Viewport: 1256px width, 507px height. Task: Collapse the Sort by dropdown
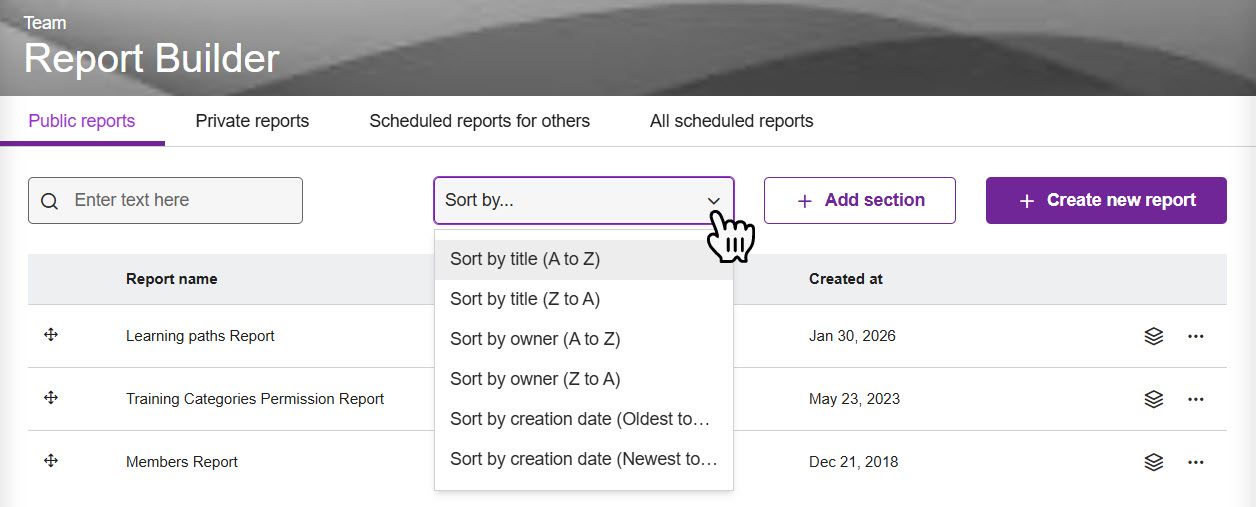tap(713, 201)
